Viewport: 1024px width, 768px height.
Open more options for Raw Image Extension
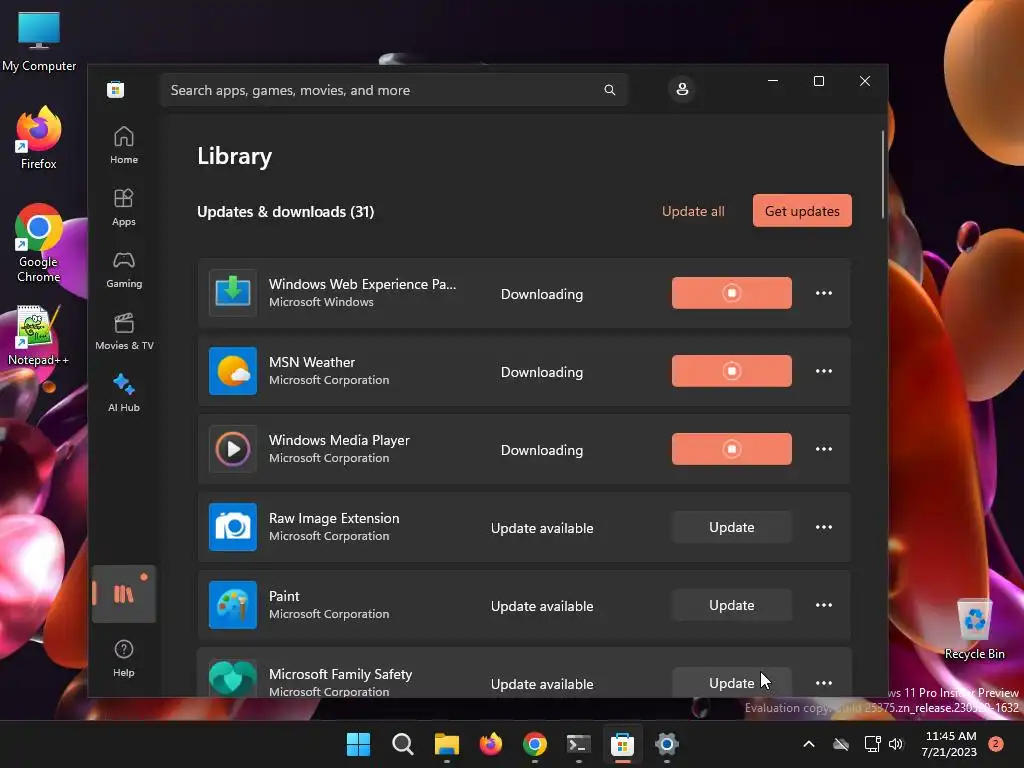(x=824, y=527)
